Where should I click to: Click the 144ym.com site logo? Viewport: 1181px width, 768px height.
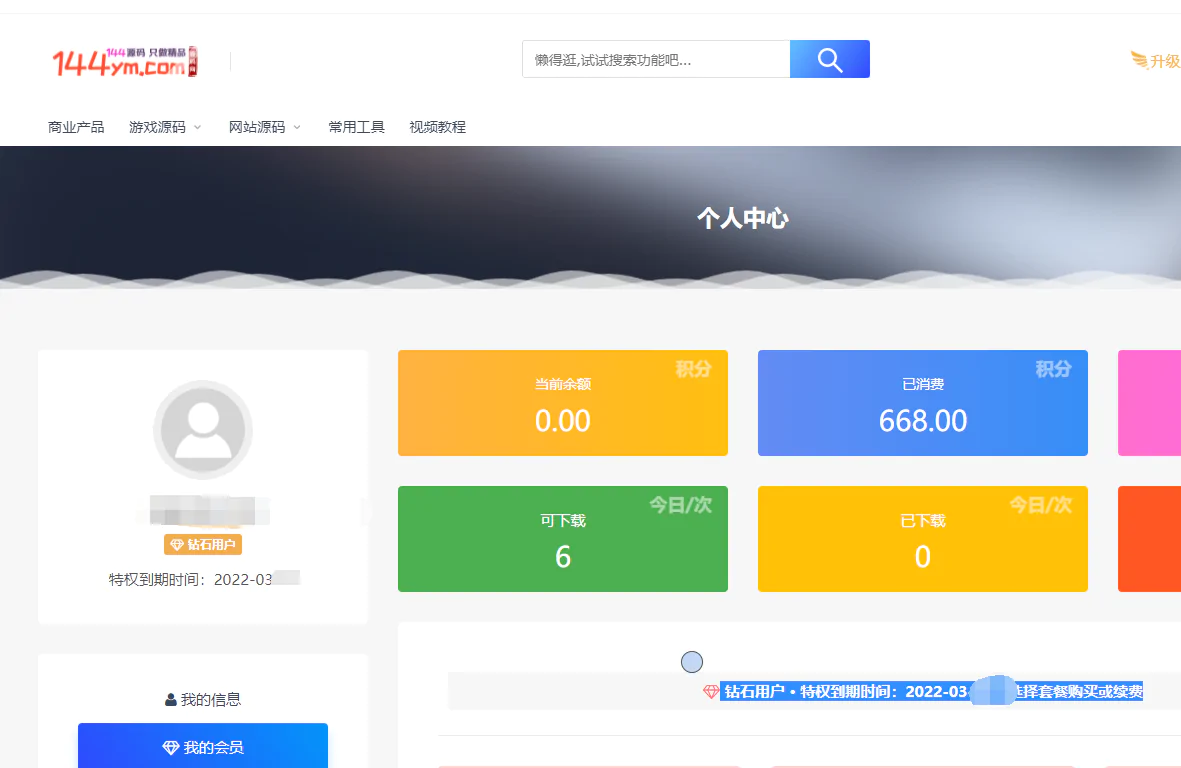click(125, 62)
